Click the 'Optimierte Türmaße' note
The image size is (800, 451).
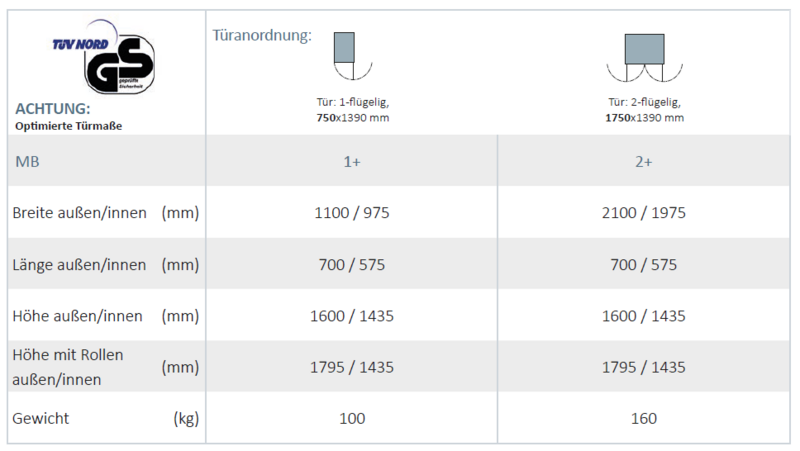tap(69, 125)
